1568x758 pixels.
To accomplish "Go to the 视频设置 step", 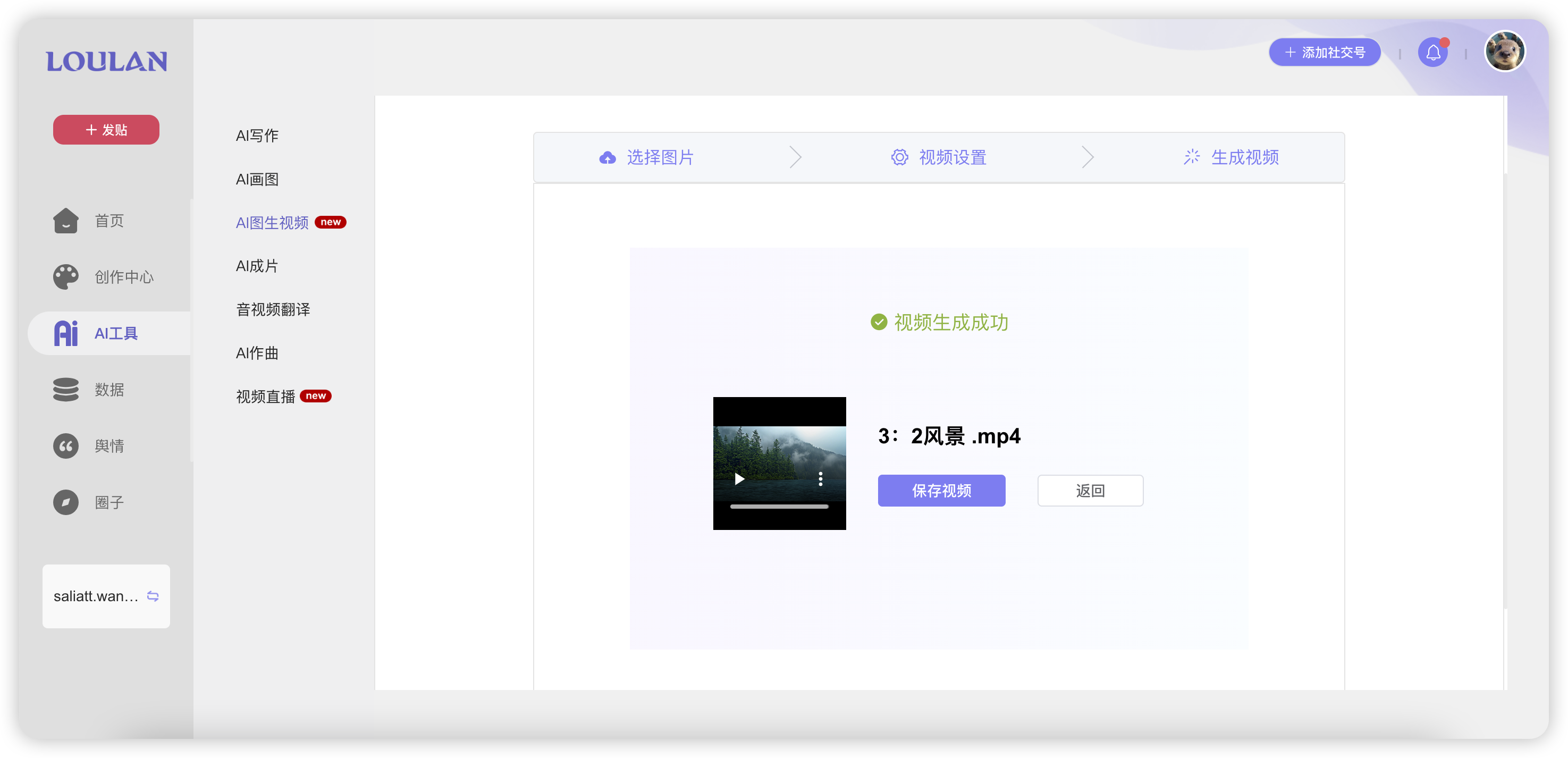I will click(952, 158).
